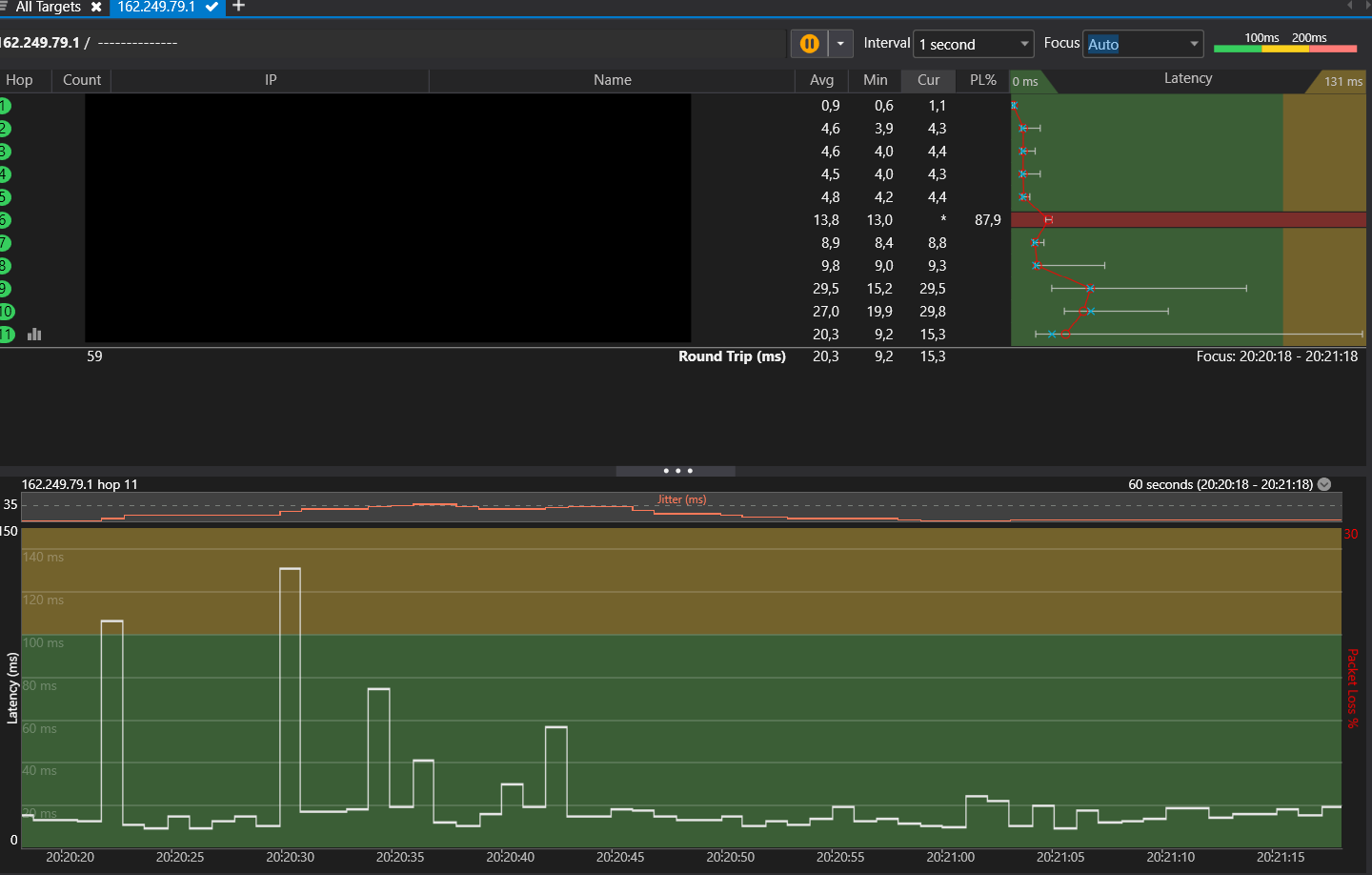Open the Focus Auto dropdown
The image size is (1372, 875).
pyautogui.click(x=1142, y=44)
